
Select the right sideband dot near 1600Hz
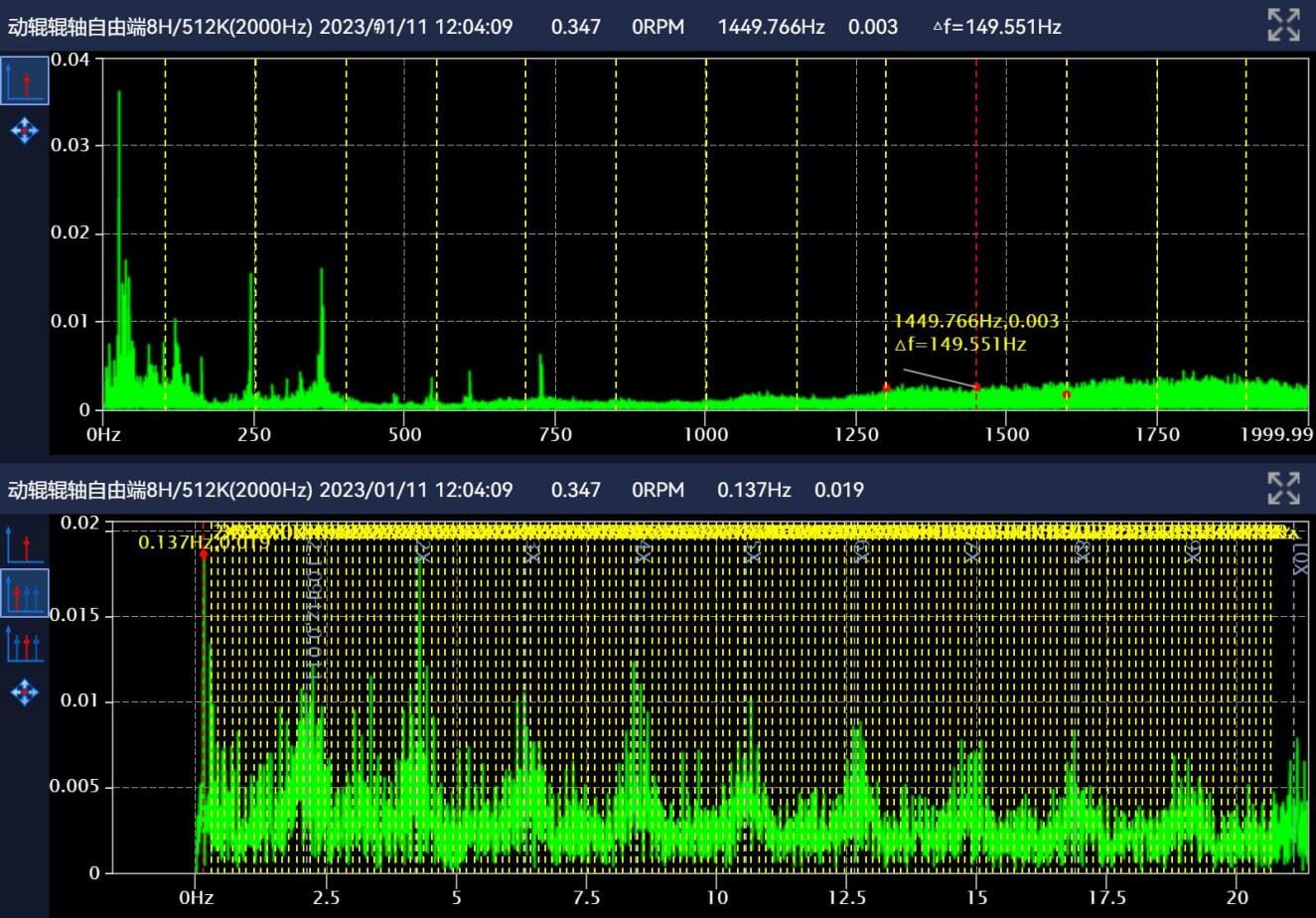pos(1066,394)
